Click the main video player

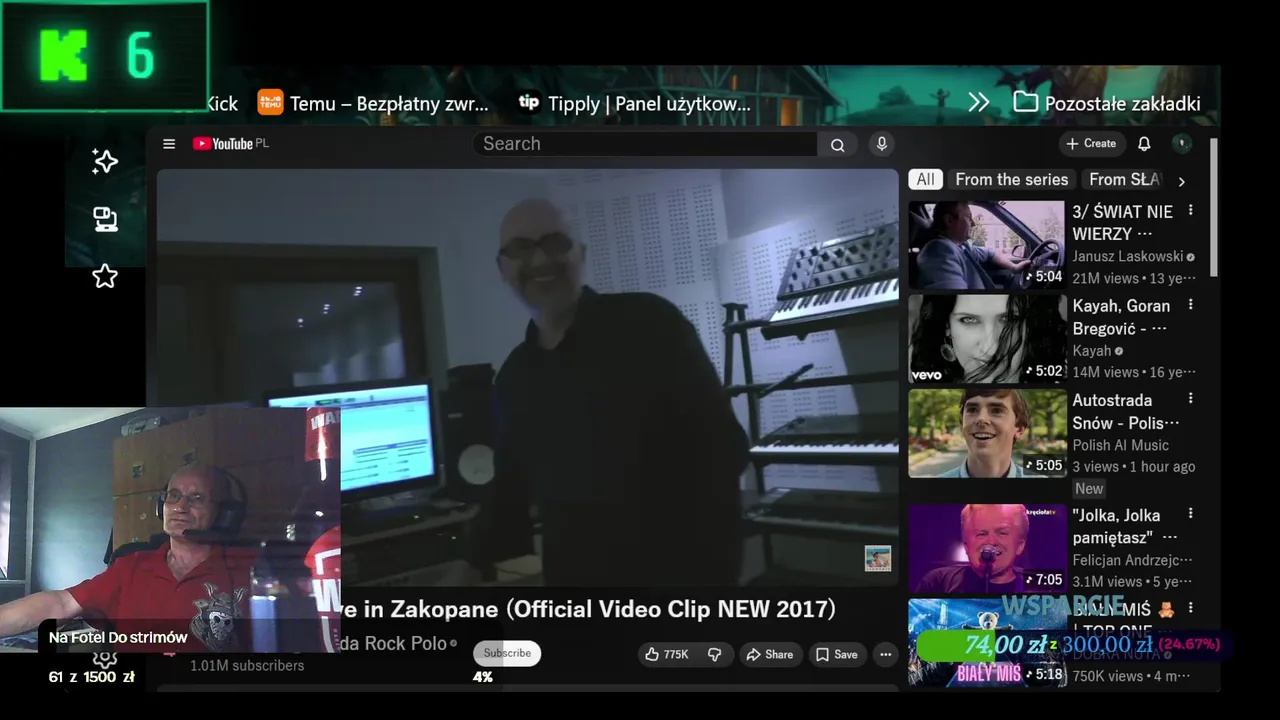tap(528, 377)
